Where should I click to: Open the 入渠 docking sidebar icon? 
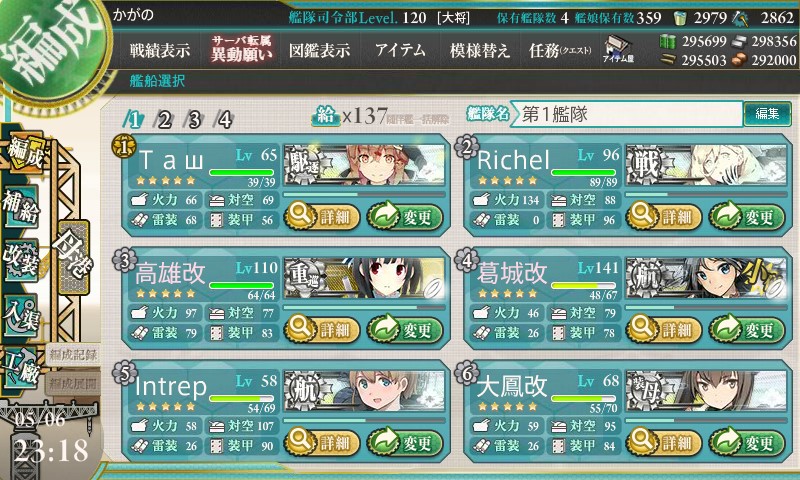(21, 315)
